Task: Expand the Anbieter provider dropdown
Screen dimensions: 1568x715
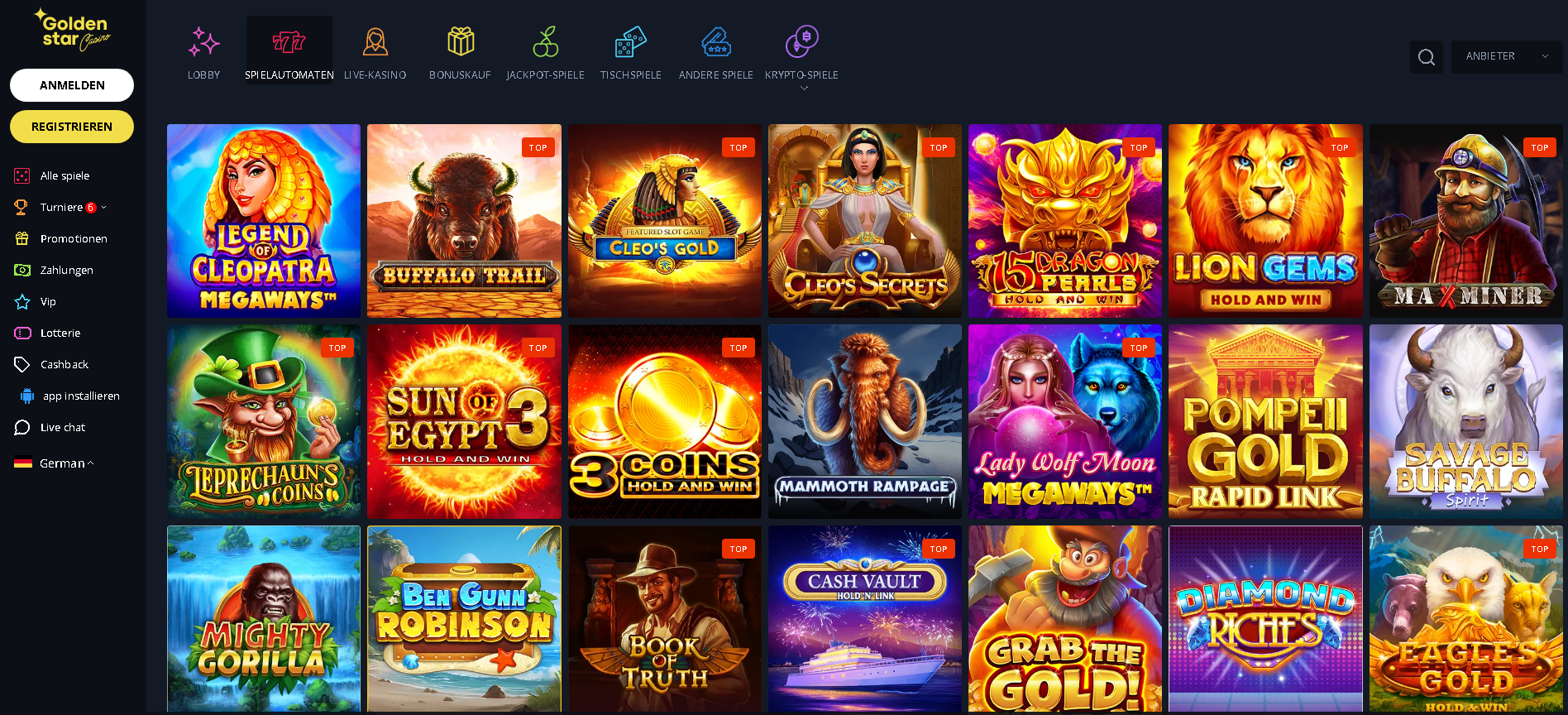Action: click(1507, 57)
